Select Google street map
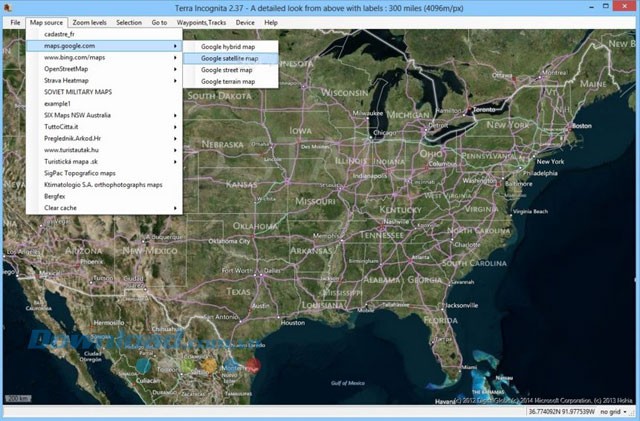 pos(227,70)
